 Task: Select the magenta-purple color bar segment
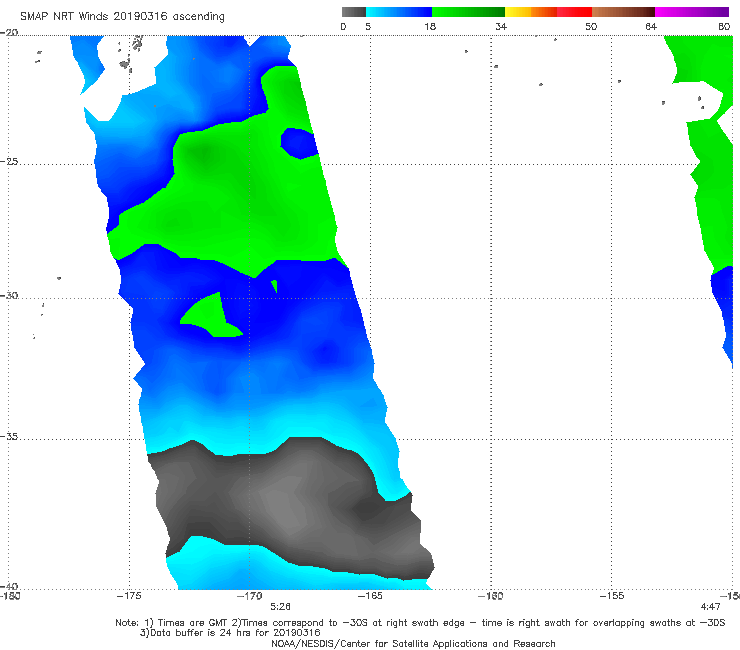[x=692, y=12]
